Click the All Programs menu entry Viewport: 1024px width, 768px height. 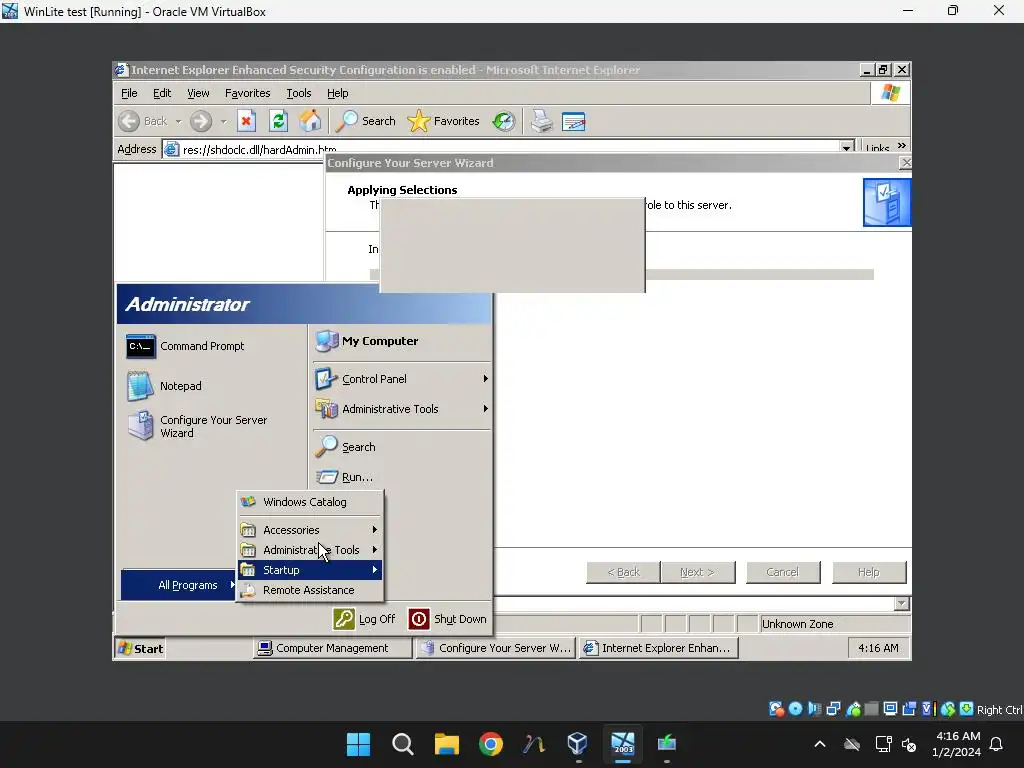pyautogui.click(x=179, y=585)
